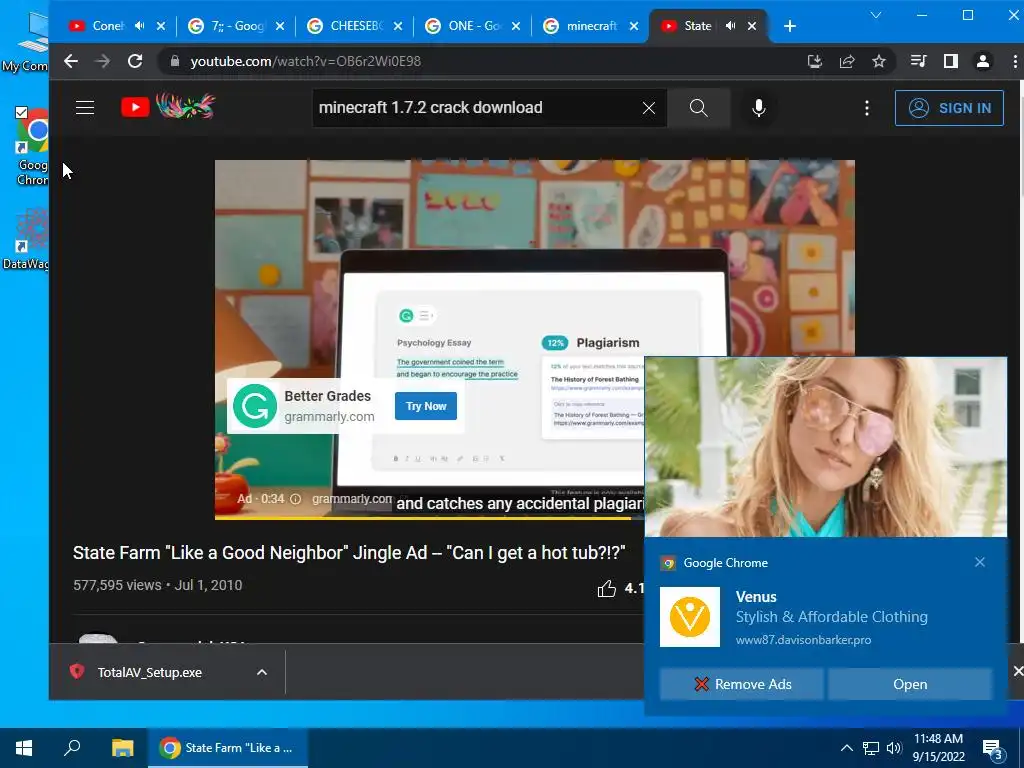1024x768 pixels.
Task: Go to YouTube home via logo
Action: 168,106
